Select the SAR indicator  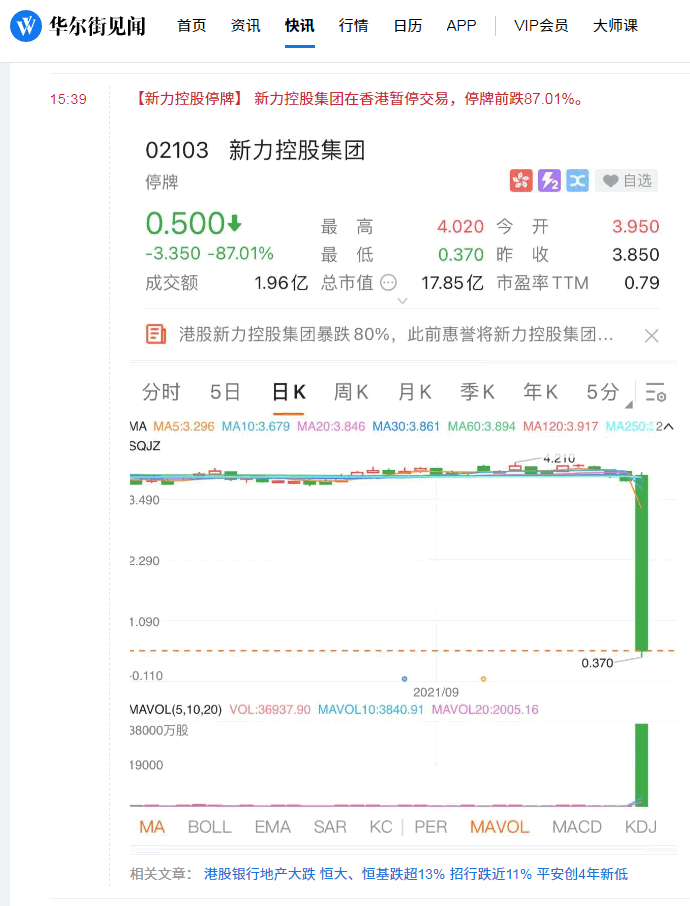click(330, 827)
